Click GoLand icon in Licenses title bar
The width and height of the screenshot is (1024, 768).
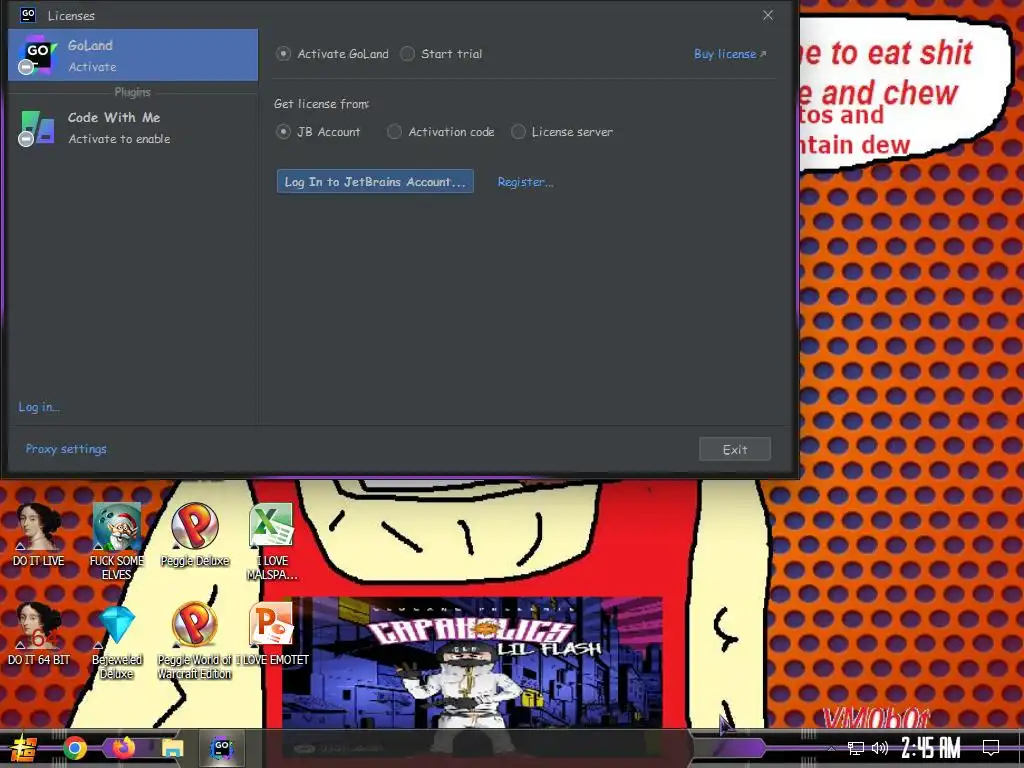(28, 15)
